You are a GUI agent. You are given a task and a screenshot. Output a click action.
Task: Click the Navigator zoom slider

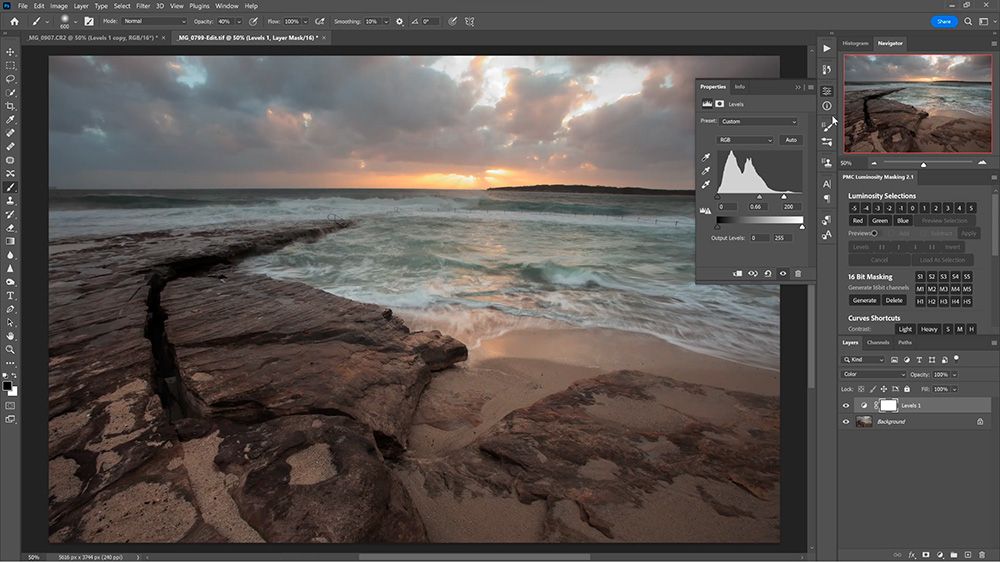[x=923, y=163]
